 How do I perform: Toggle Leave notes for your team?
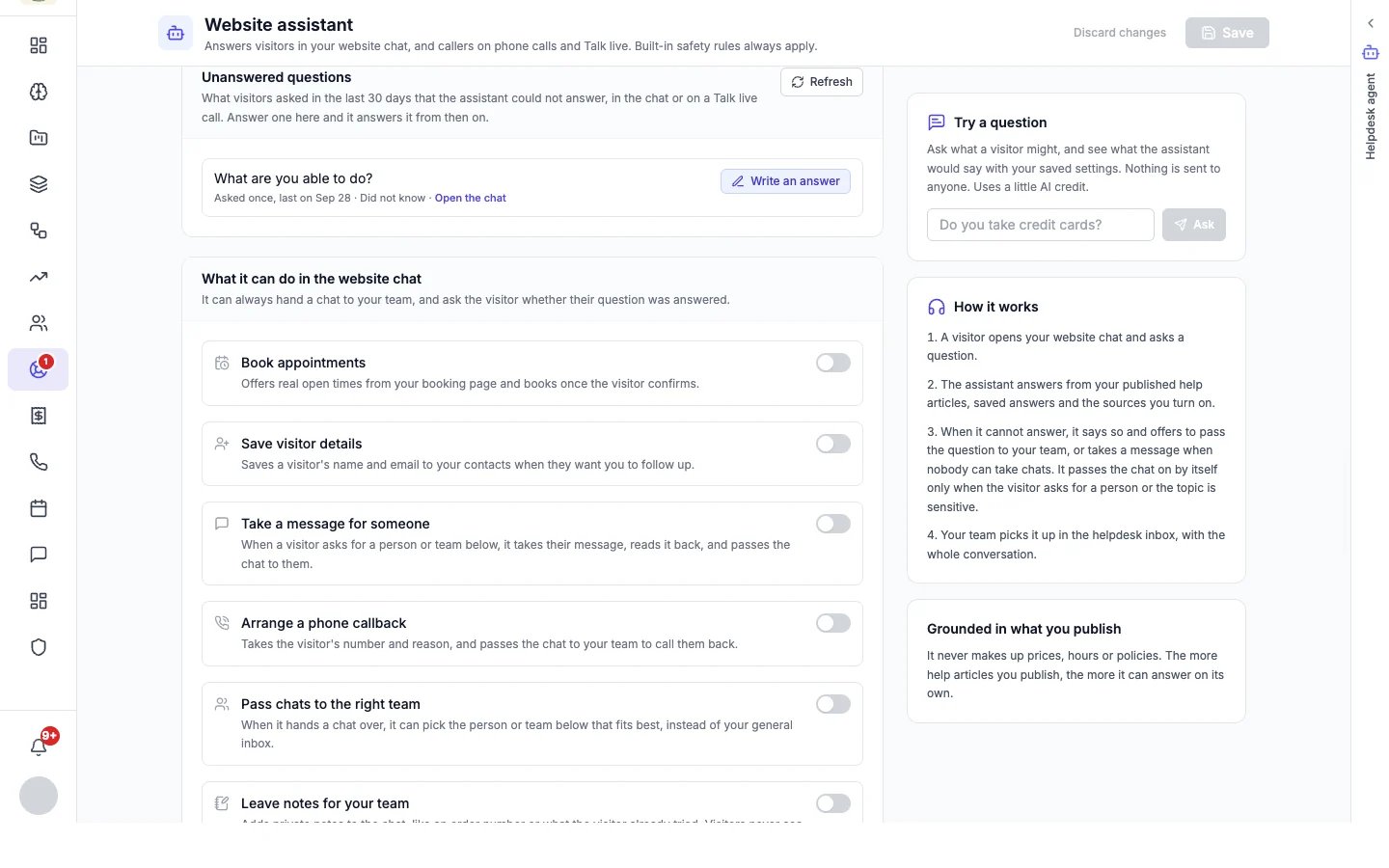tap(833, 803)
